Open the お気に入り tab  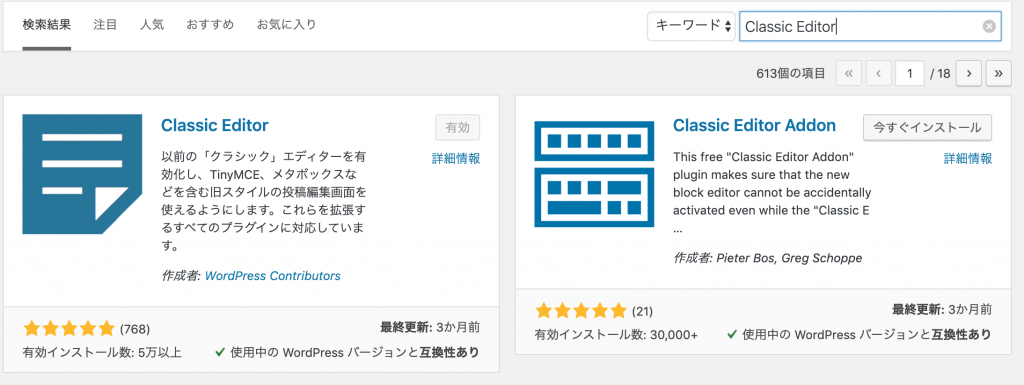coord(287,25)
